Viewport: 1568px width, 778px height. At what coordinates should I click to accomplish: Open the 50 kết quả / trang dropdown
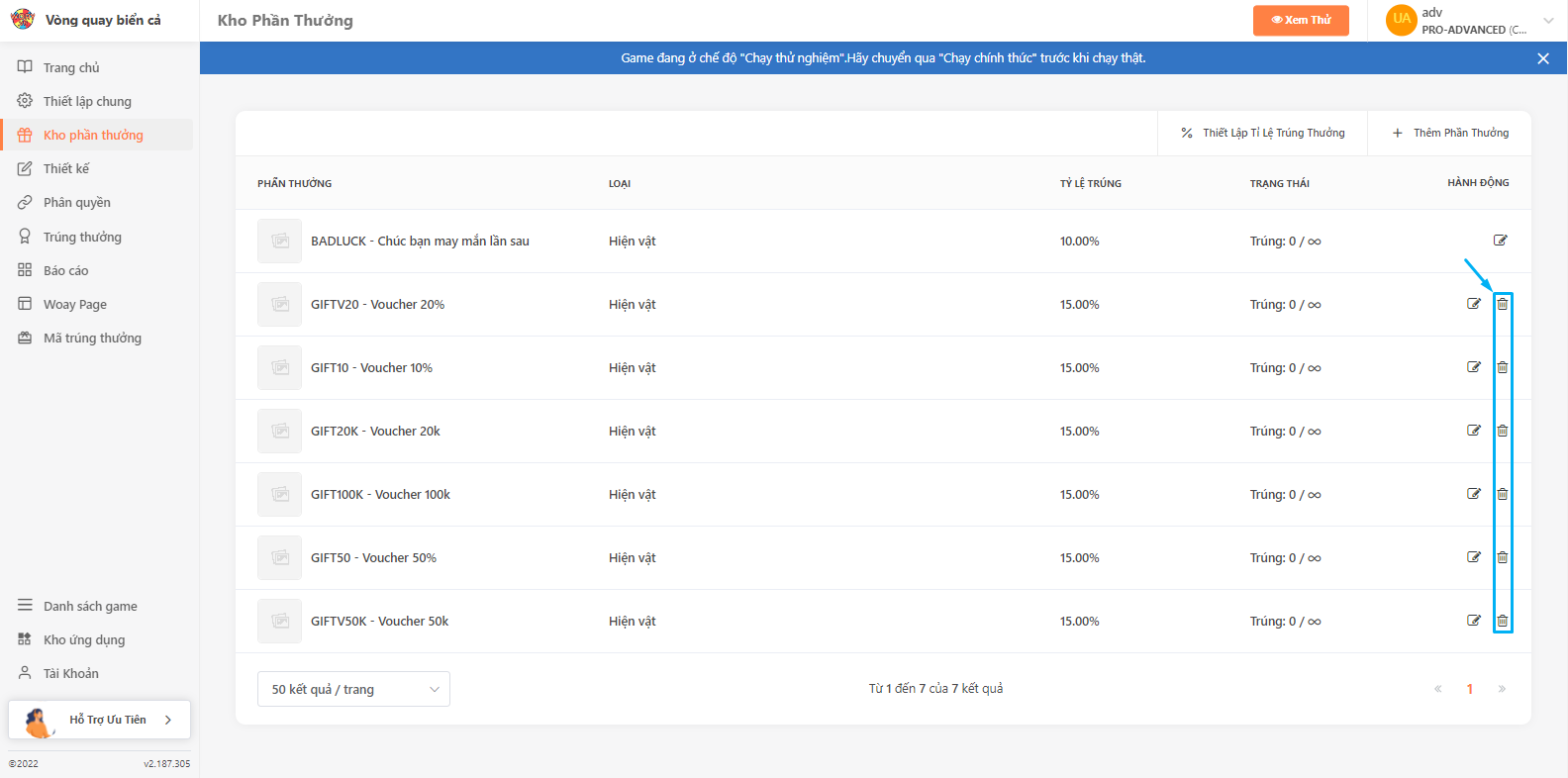tap(353, 689)
